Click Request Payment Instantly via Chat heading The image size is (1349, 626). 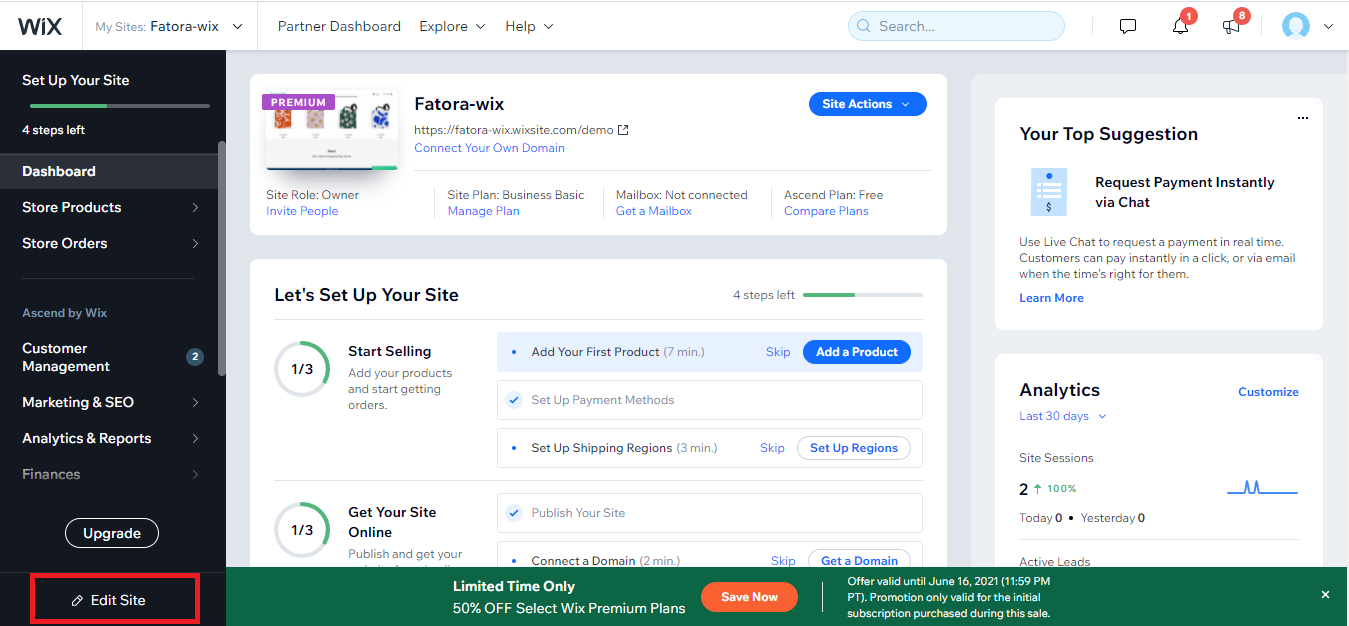coord(1185,192)
